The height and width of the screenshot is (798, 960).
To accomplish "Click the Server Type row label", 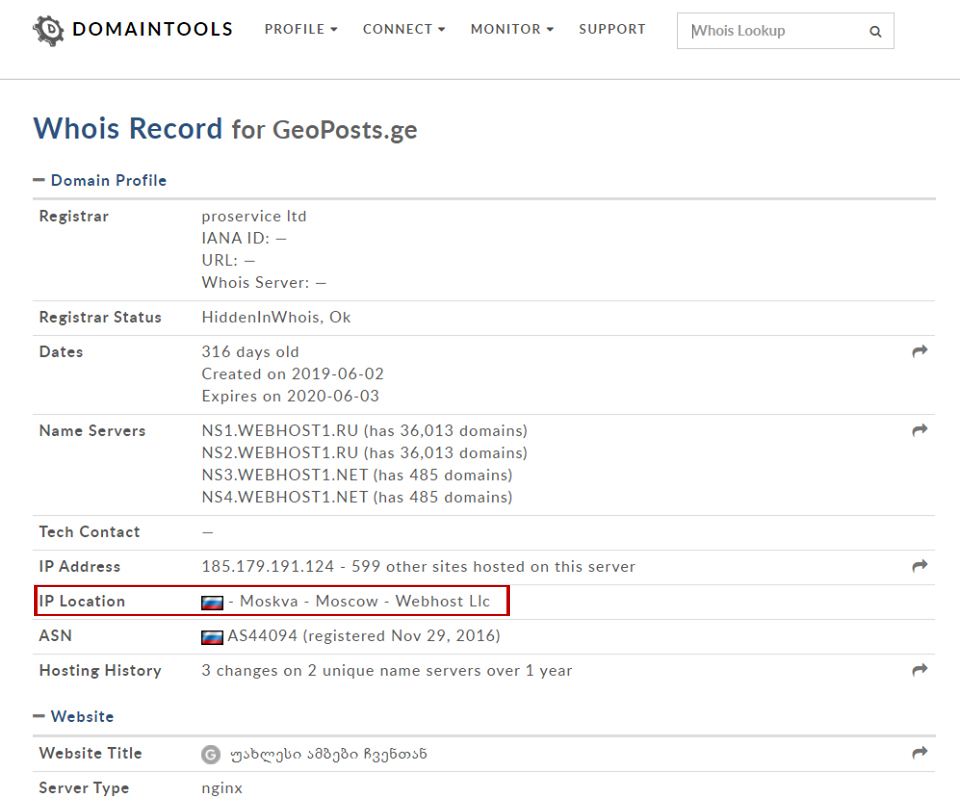I will pyautogui.click(x=84, y=788).
